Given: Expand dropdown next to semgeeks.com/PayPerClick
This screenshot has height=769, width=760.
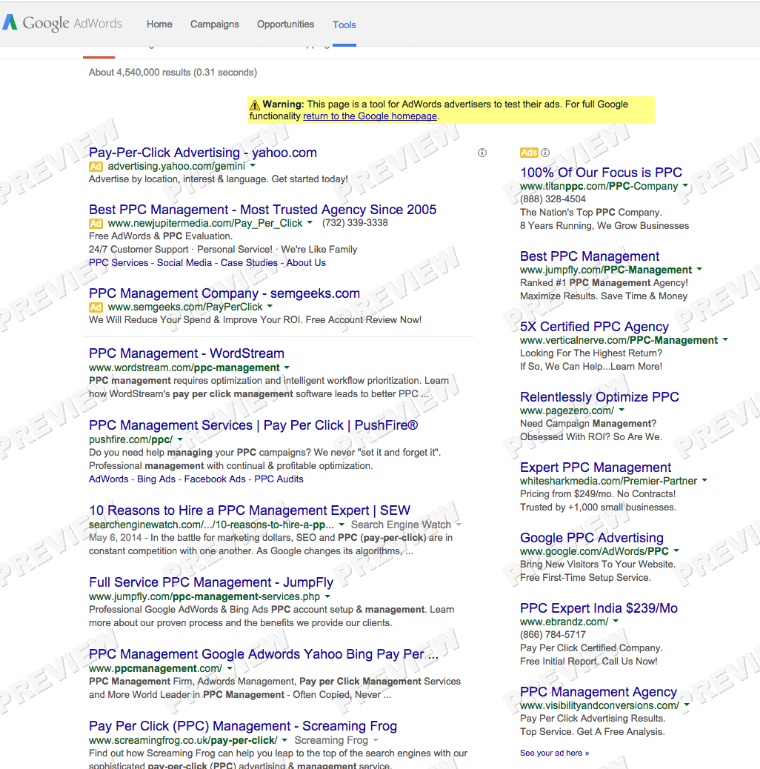Looking at the screenshot, I should click(x=270, y=307).
